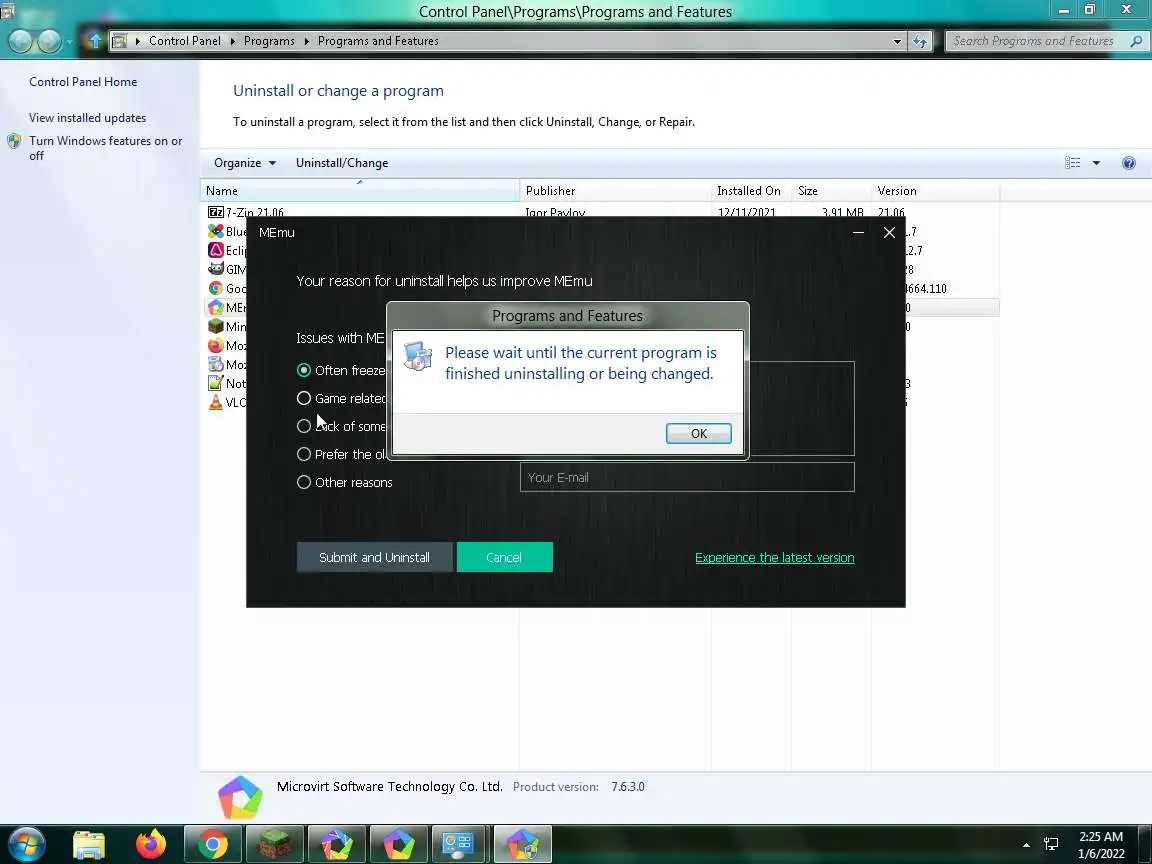The width and height of the screenshot is (1152, 864).
Task: Select the Mozilla Maintenance Service icon
Action: 215,364
